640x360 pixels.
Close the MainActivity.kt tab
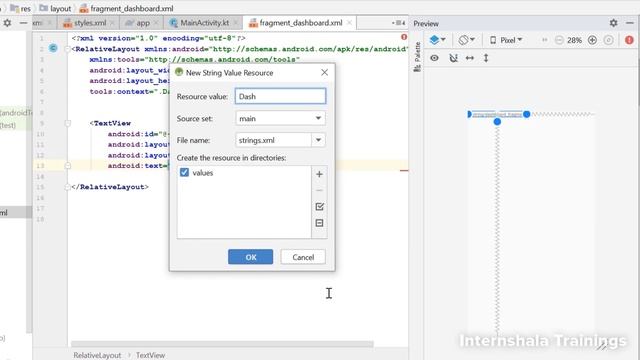(236, 23)
